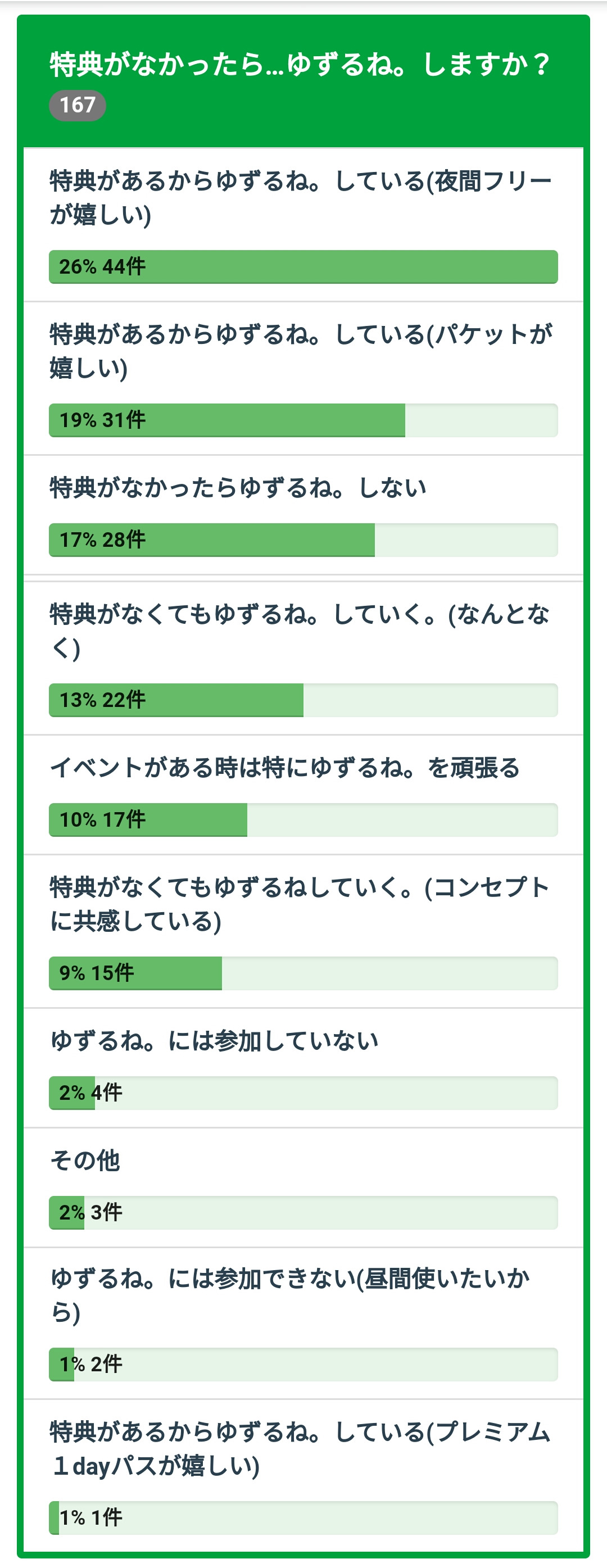
Task: Choose the 特典がなかったらゆずるね。しない option
Action: pos(238,488)
